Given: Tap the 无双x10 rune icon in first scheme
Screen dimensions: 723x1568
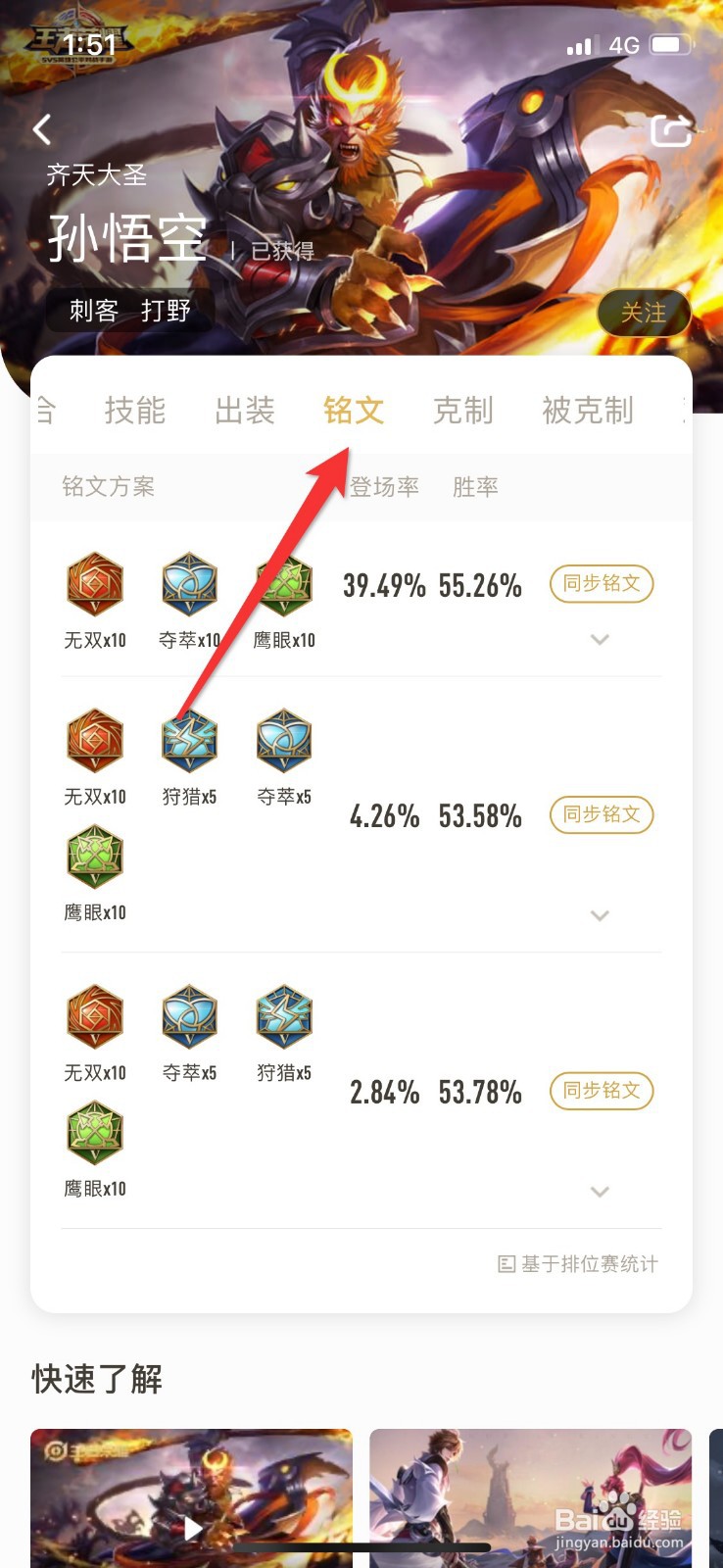Looking at the screenshot, I should [95, 583].
